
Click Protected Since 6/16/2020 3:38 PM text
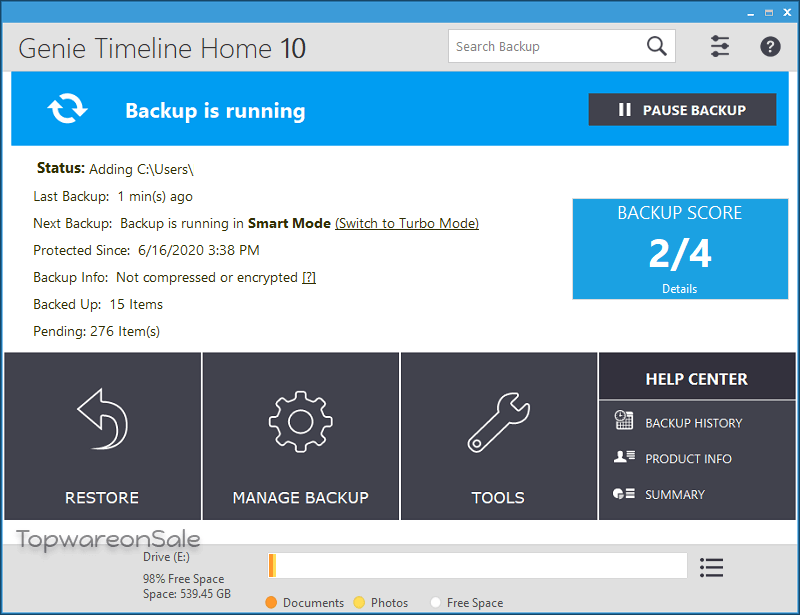click(x=146, y=251)
